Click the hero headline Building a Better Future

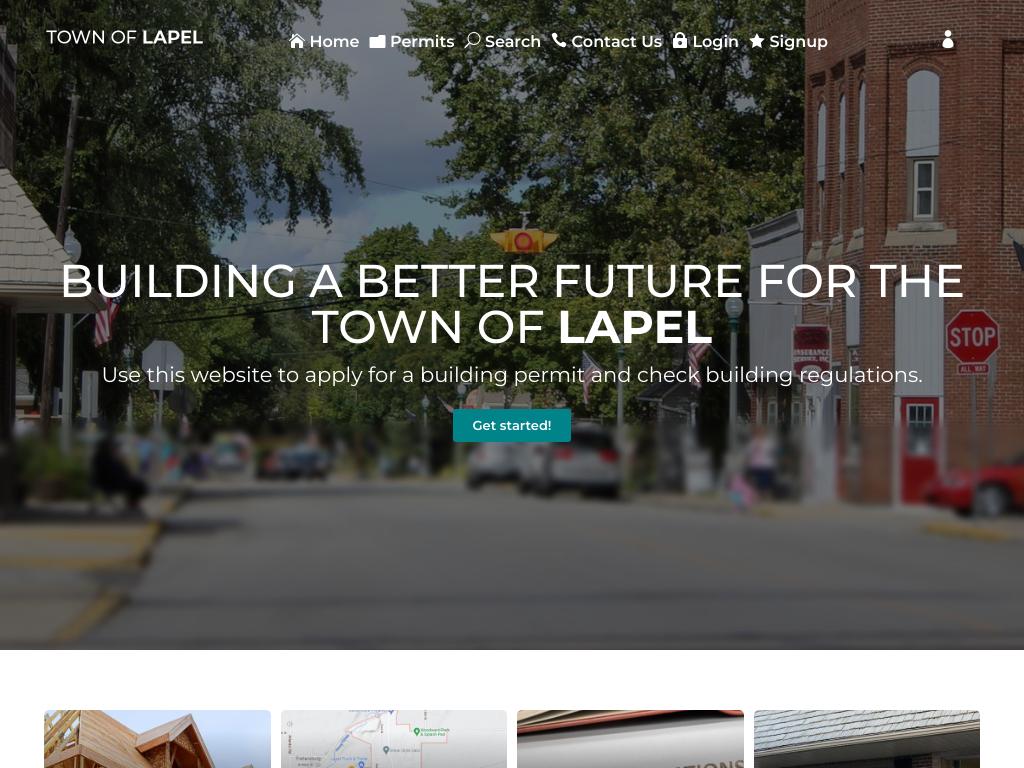(x=512, y=304)
